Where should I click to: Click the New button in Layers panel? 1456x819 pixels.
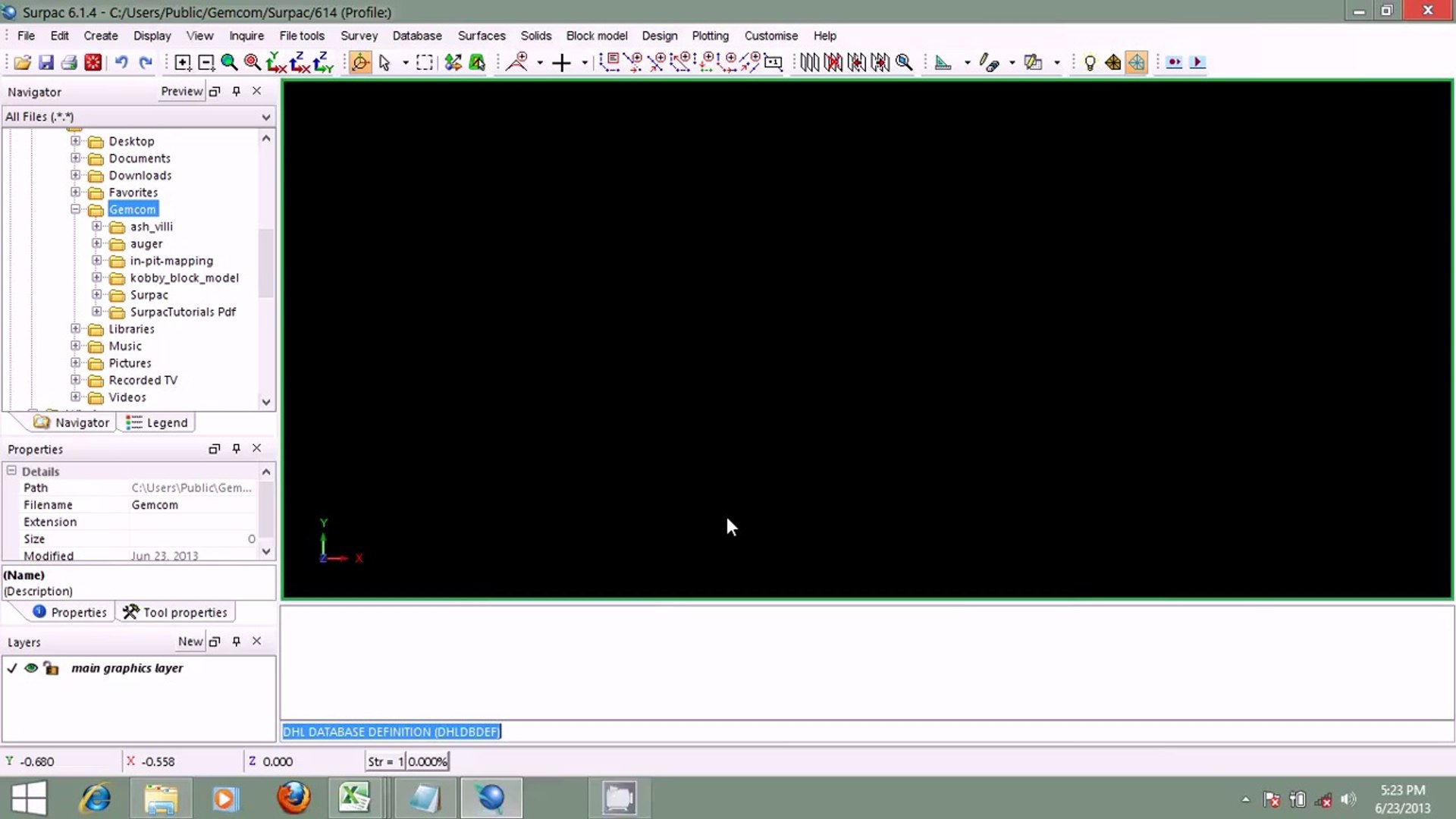coord(190,642)
